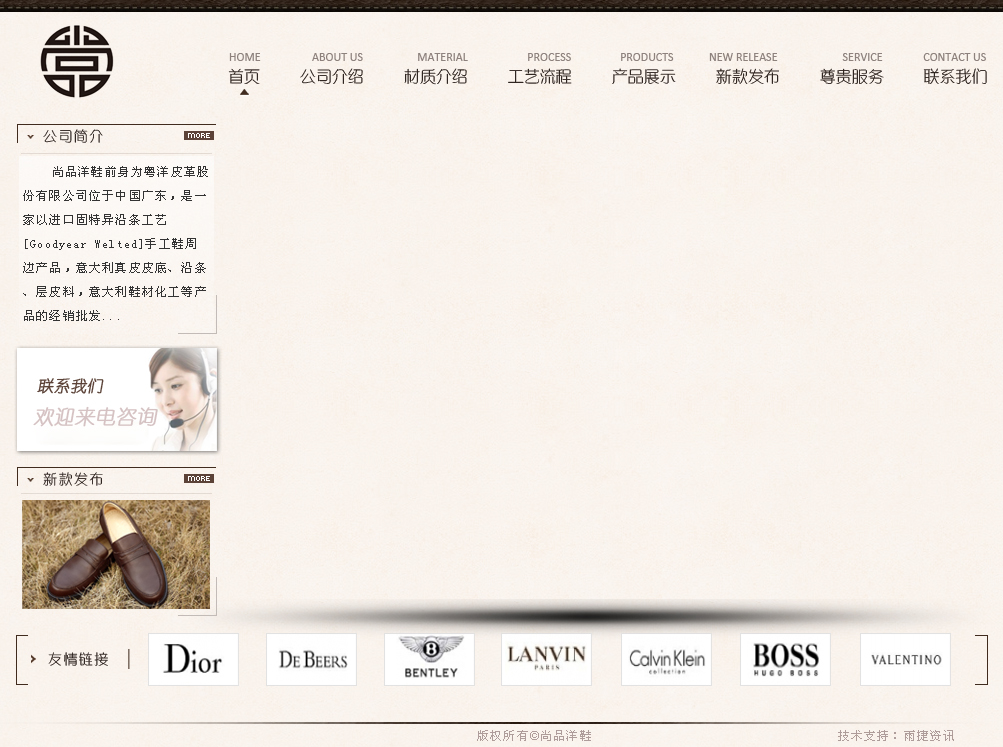Open the Dior brand logo link
This screenshot has height=747, width=1003.
[193, 660]
